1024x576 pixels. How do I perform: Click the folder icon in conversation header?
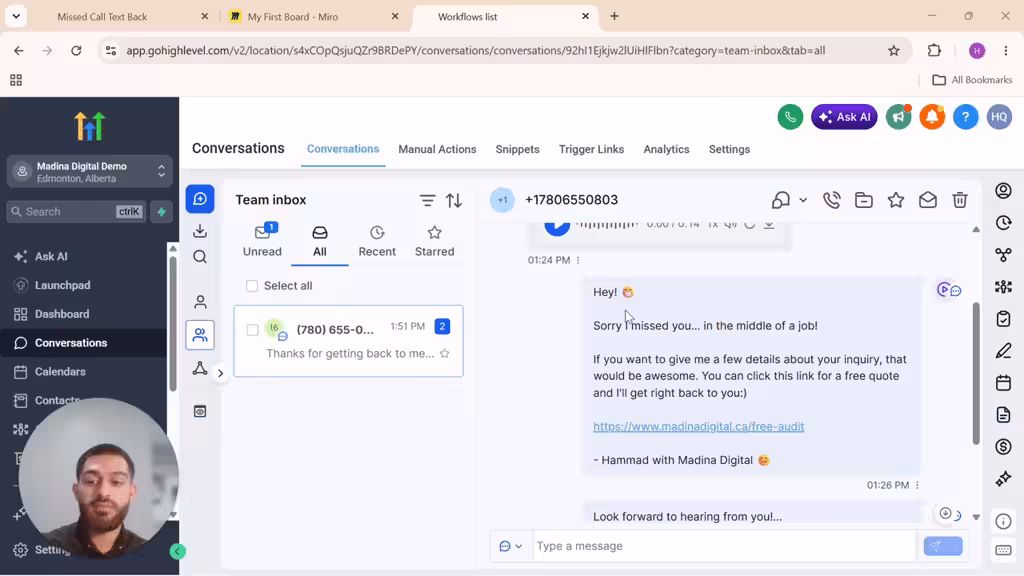863,200
